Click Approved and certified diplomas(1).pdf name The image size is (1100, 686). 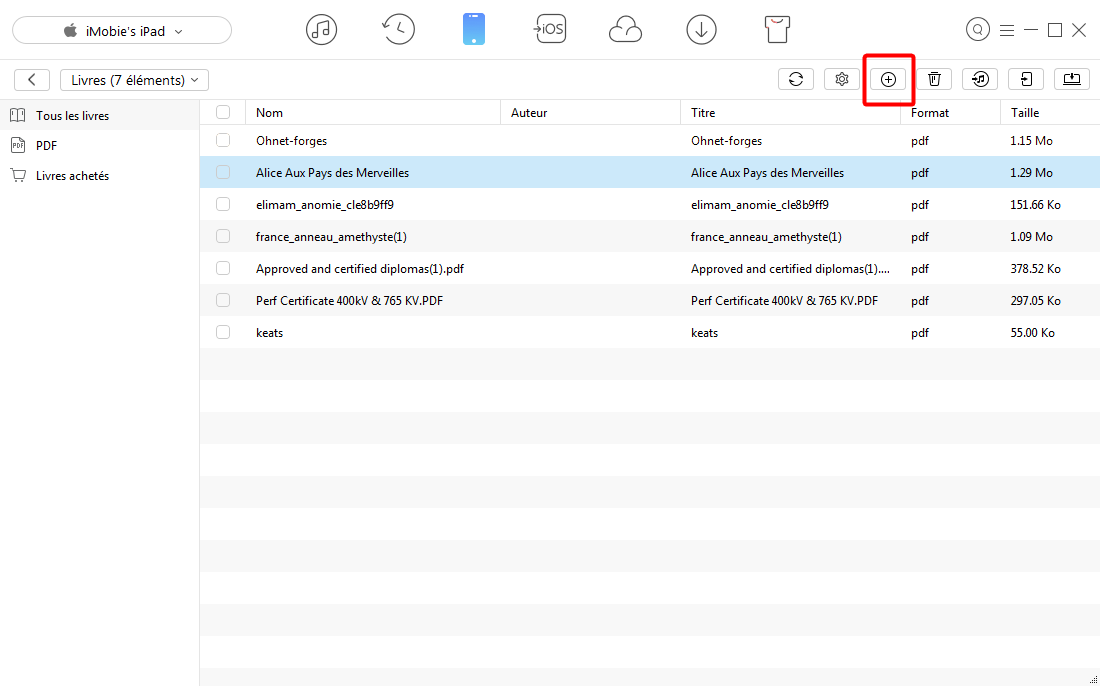(x=360, y=269)
